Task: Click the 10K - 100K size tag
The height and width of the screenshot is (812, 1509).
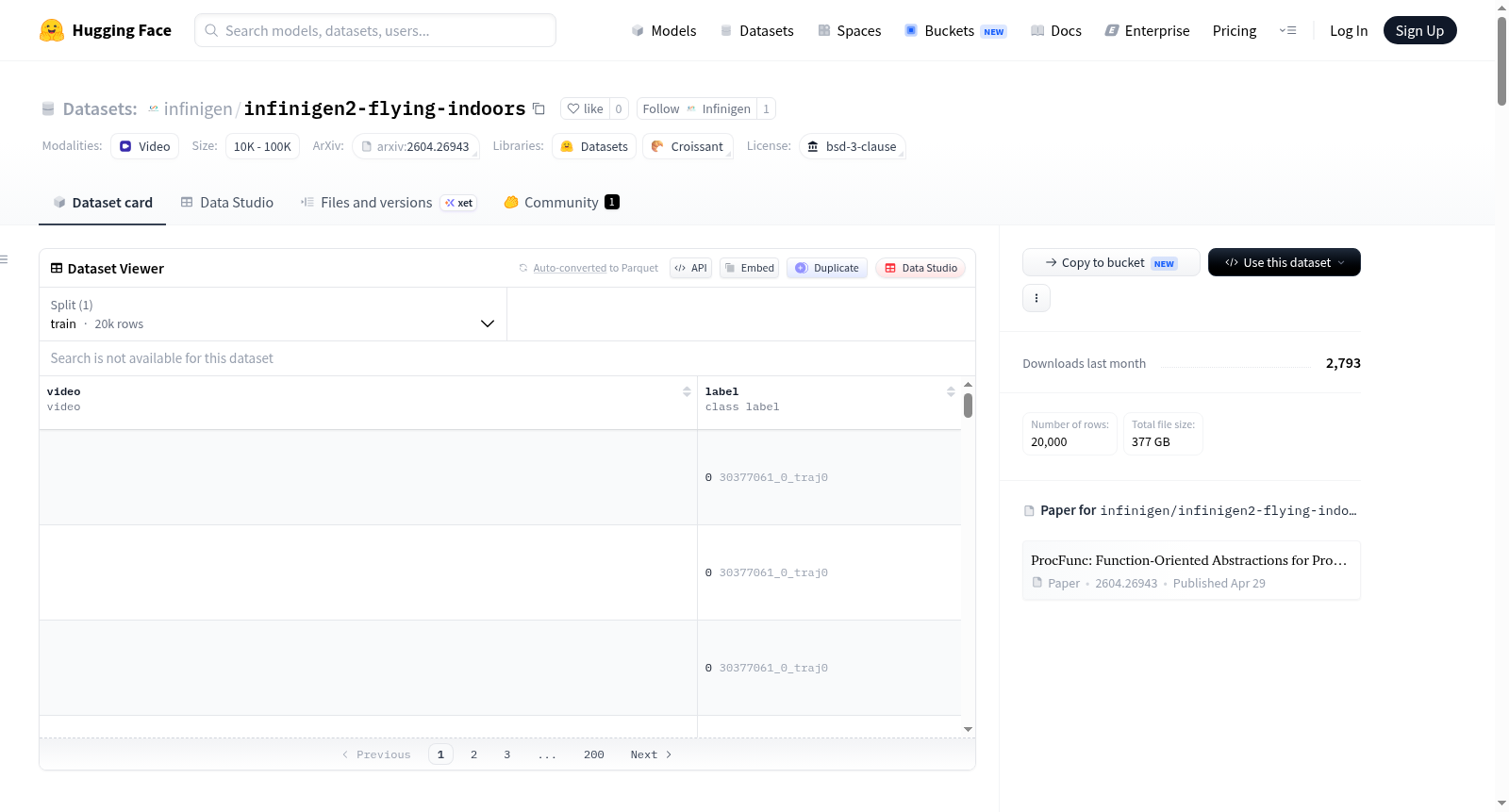Action: pyautogui.click(x=262, y=146)
